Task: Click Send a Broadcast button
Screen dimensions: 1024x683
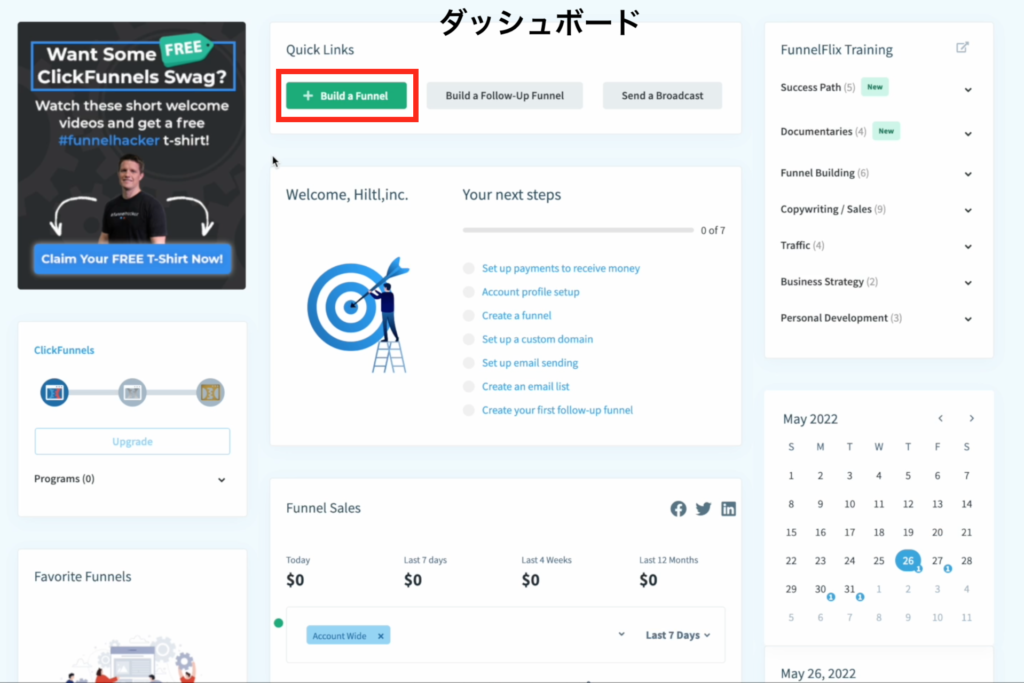Action: click(x=662, y=96)
